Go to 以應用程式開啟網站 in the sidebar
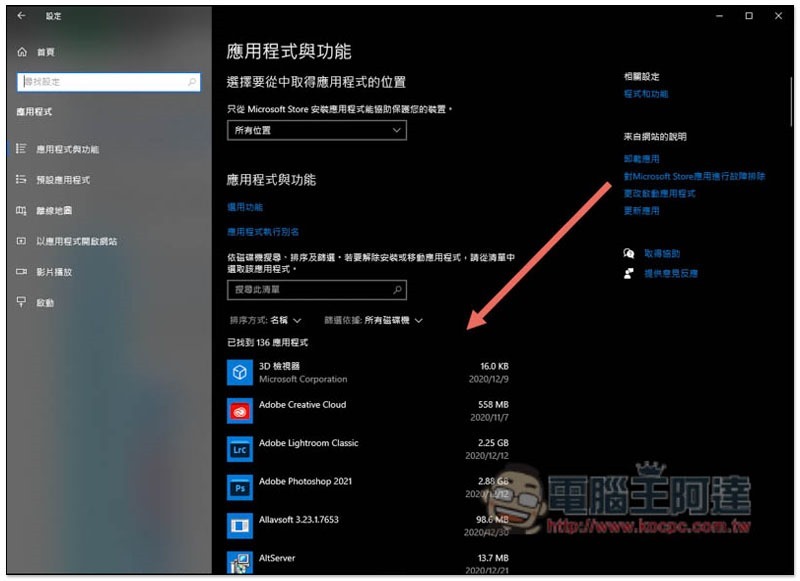The height and width of the screenshot is (581, 800). tap(67, 241)
